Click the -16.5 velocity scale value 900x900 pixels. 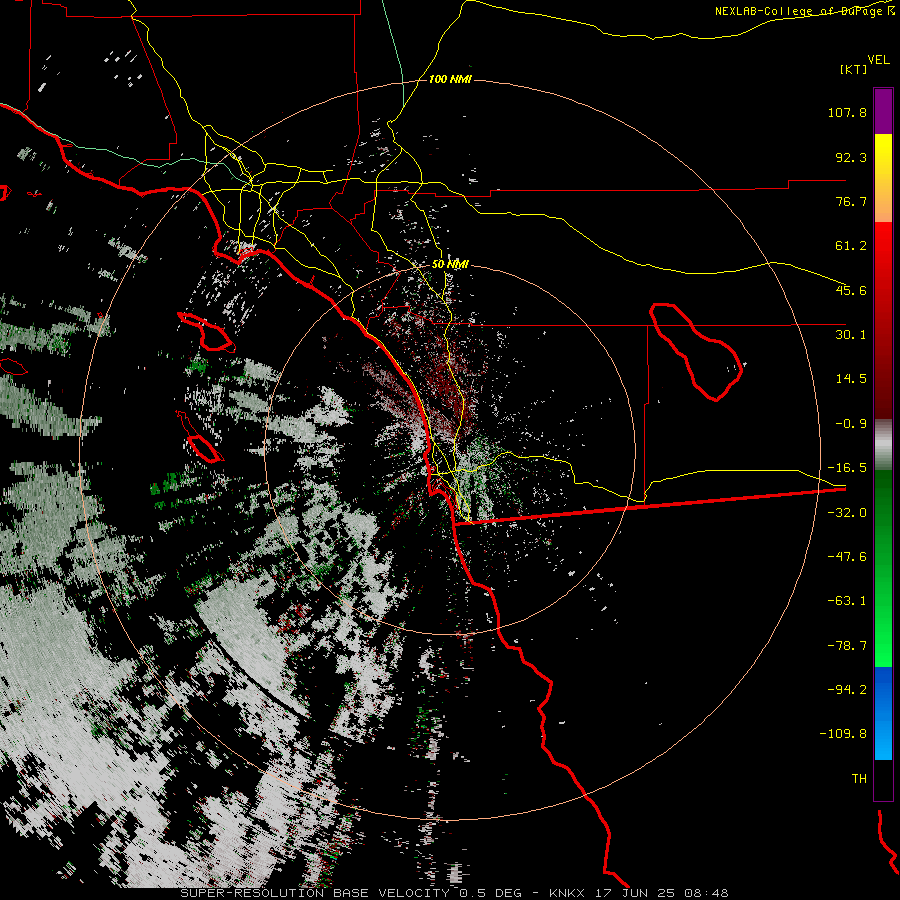coord(847,468)
